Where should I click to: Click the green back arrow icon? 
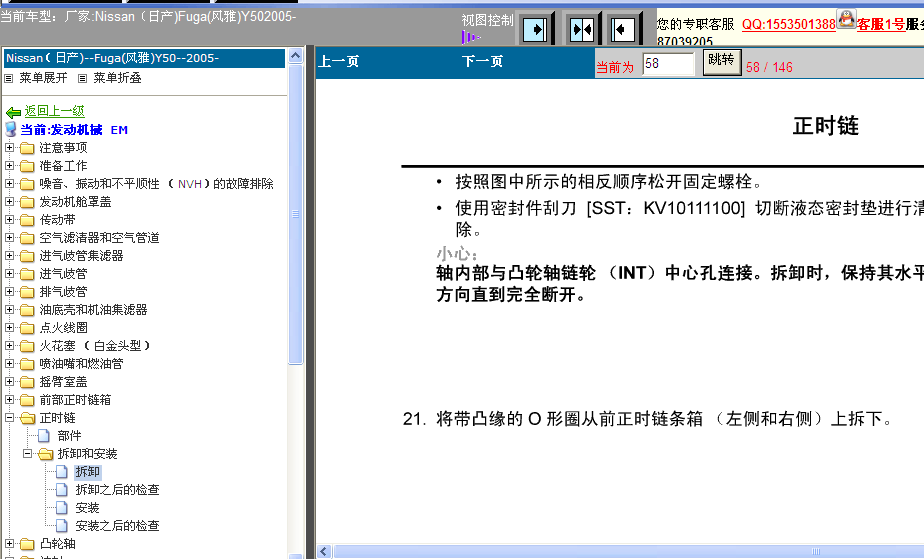point(13,112)
